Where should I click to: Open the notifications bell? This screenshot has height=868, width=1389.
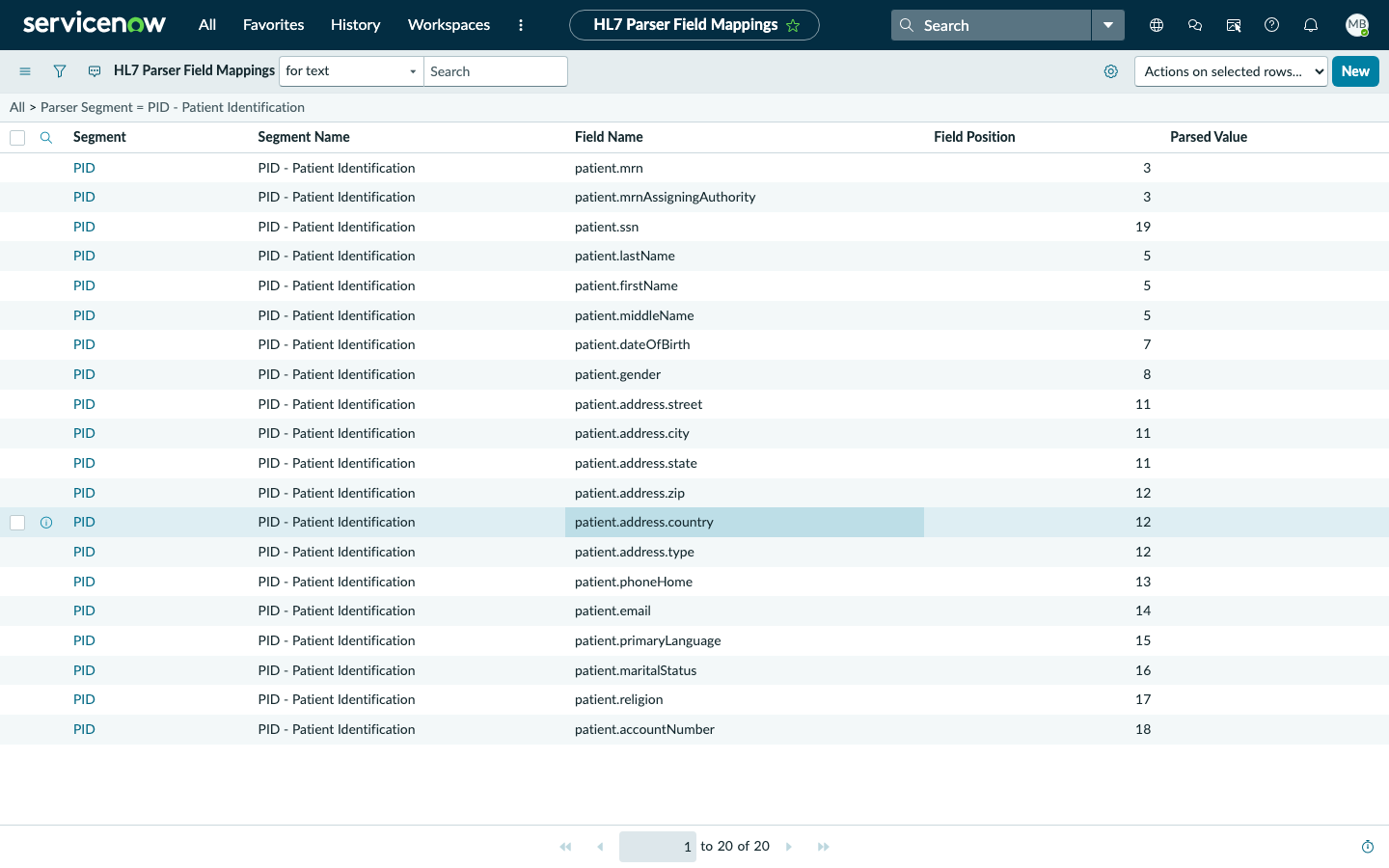(1311, 25)
